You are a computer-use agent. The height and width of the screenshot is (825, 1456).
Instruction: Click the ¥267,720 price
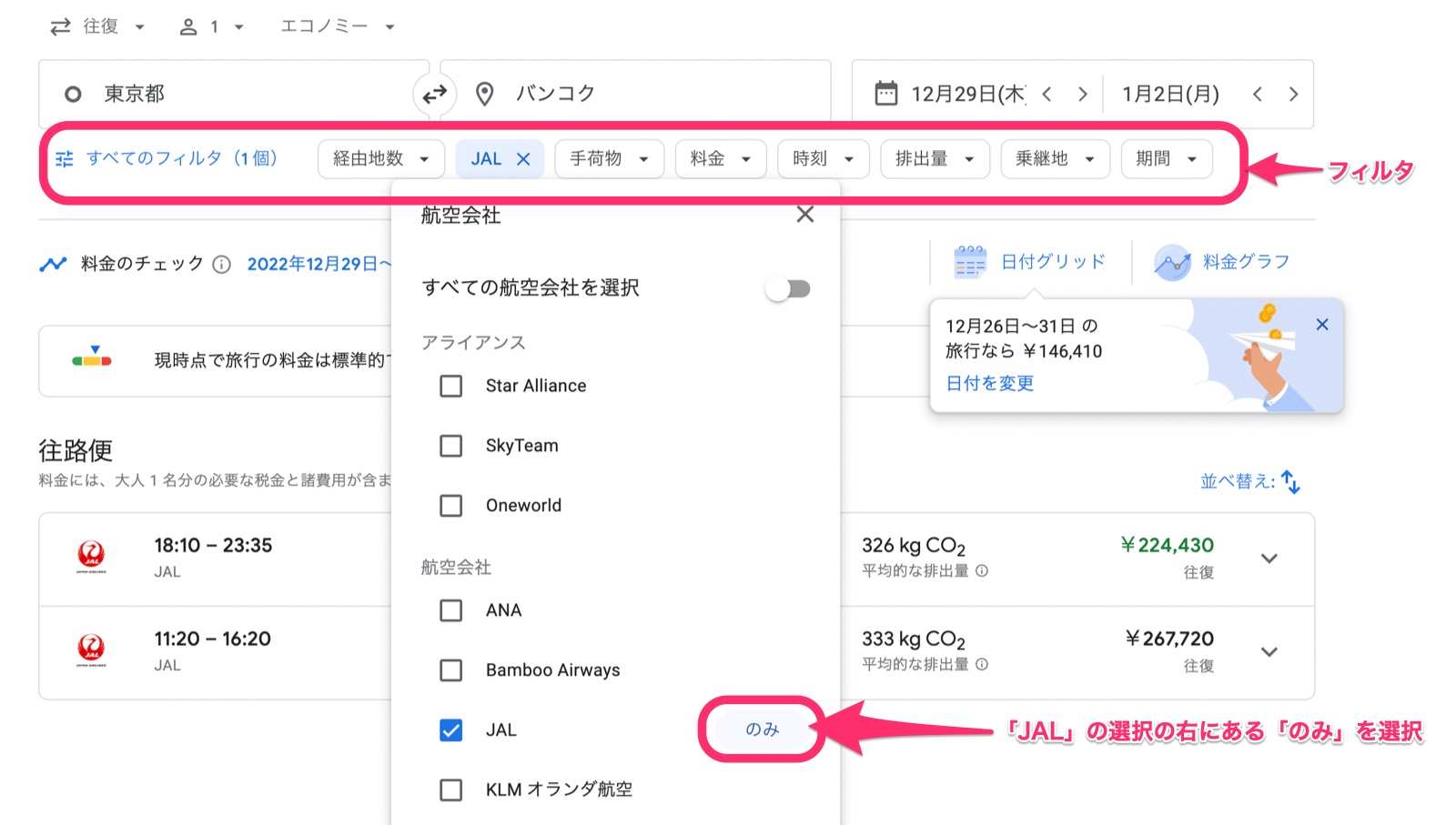coord(1169,639)
